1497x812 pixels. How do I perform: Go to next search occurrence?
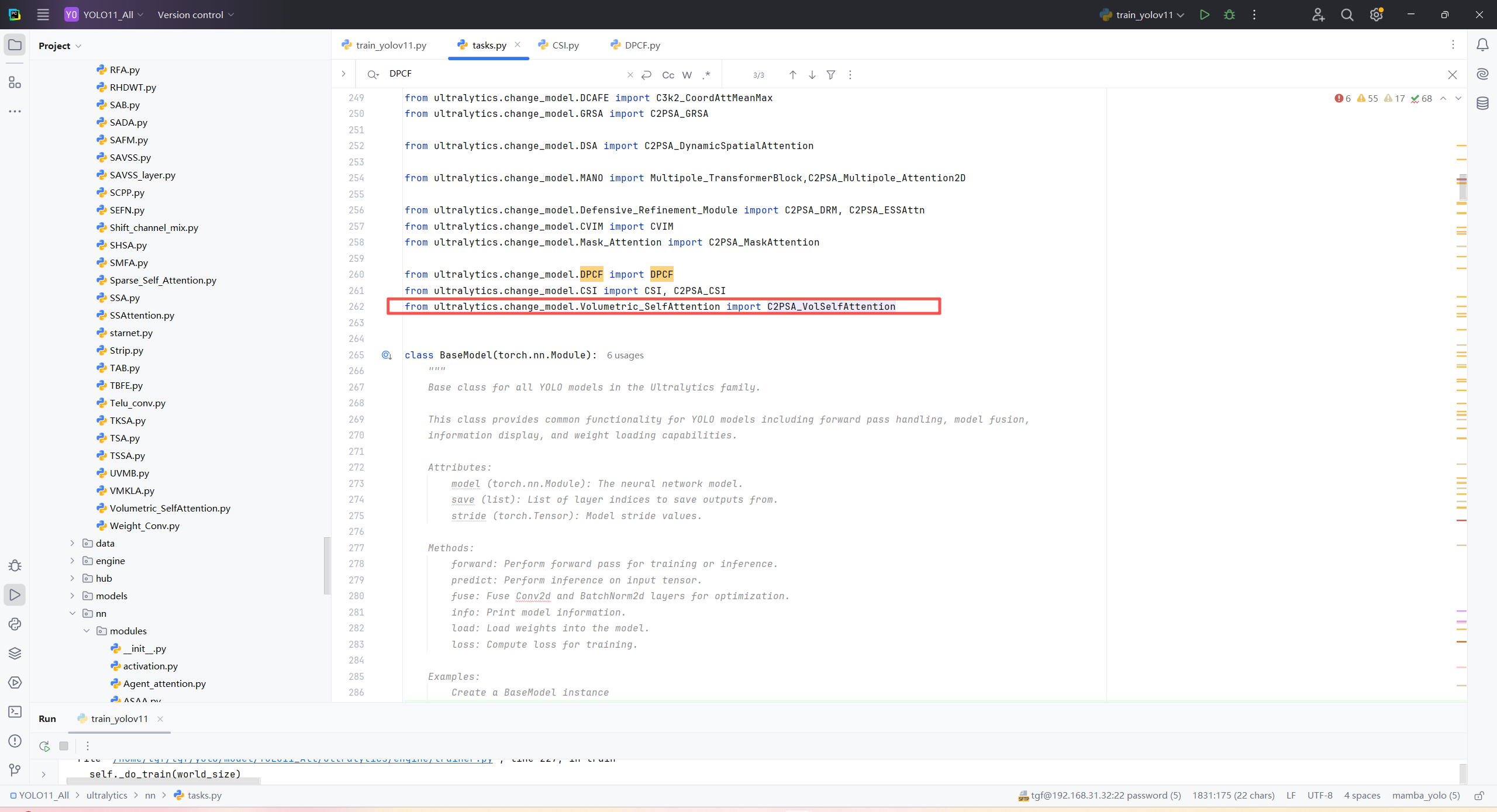pyautogui.click(x=812, y=75)
